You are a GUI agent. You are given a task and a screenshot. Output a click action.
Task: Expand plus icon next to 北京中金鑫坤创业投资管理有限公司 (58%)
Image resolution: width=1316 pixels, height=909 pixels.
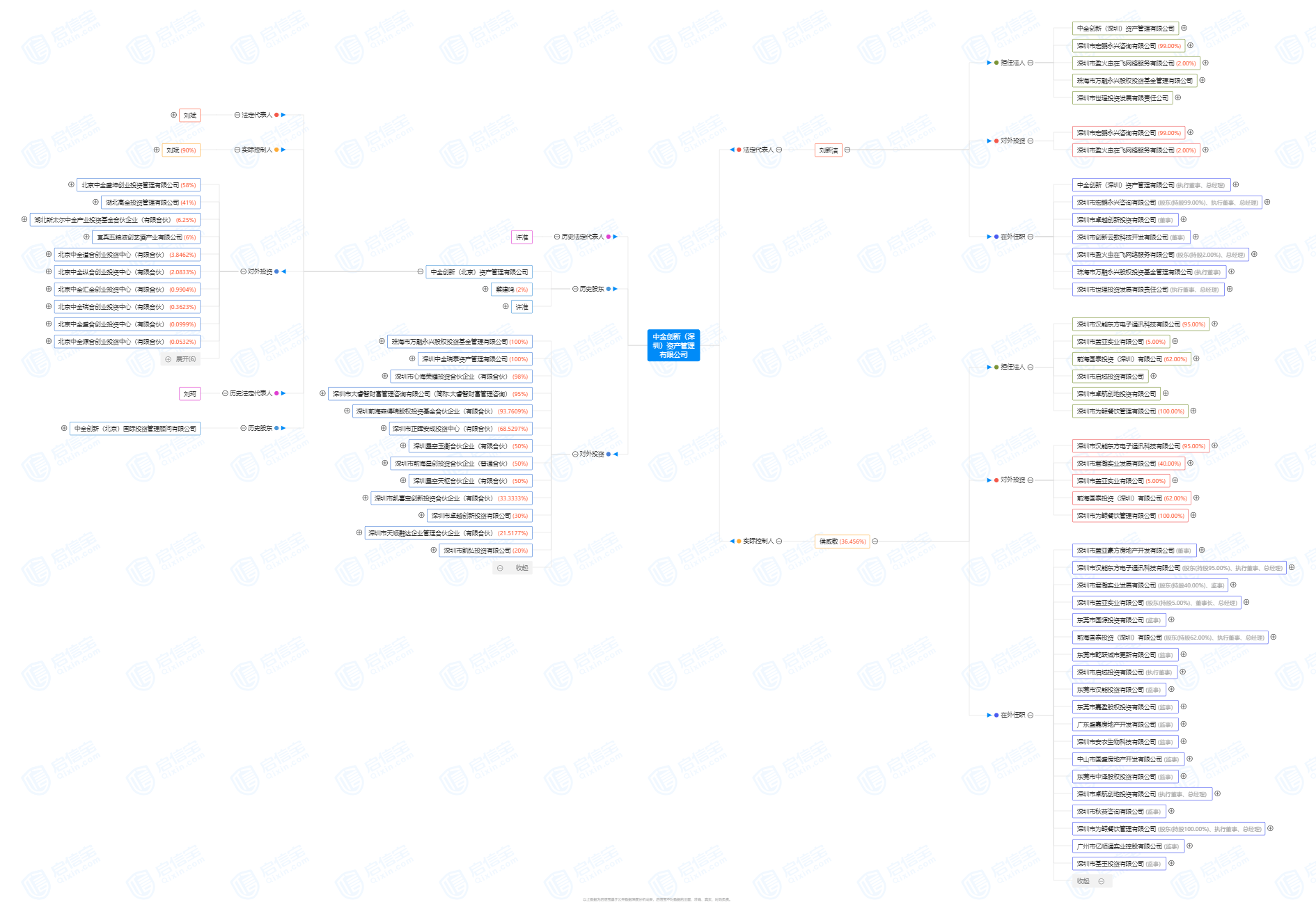coord(71,184)
